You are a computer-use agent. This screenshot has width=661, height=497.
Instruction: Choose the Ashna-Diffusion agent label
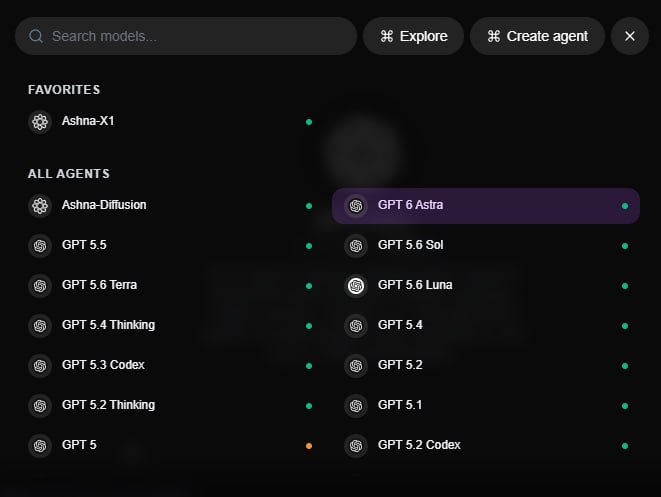pyautogui.click(x=104, y=205)
